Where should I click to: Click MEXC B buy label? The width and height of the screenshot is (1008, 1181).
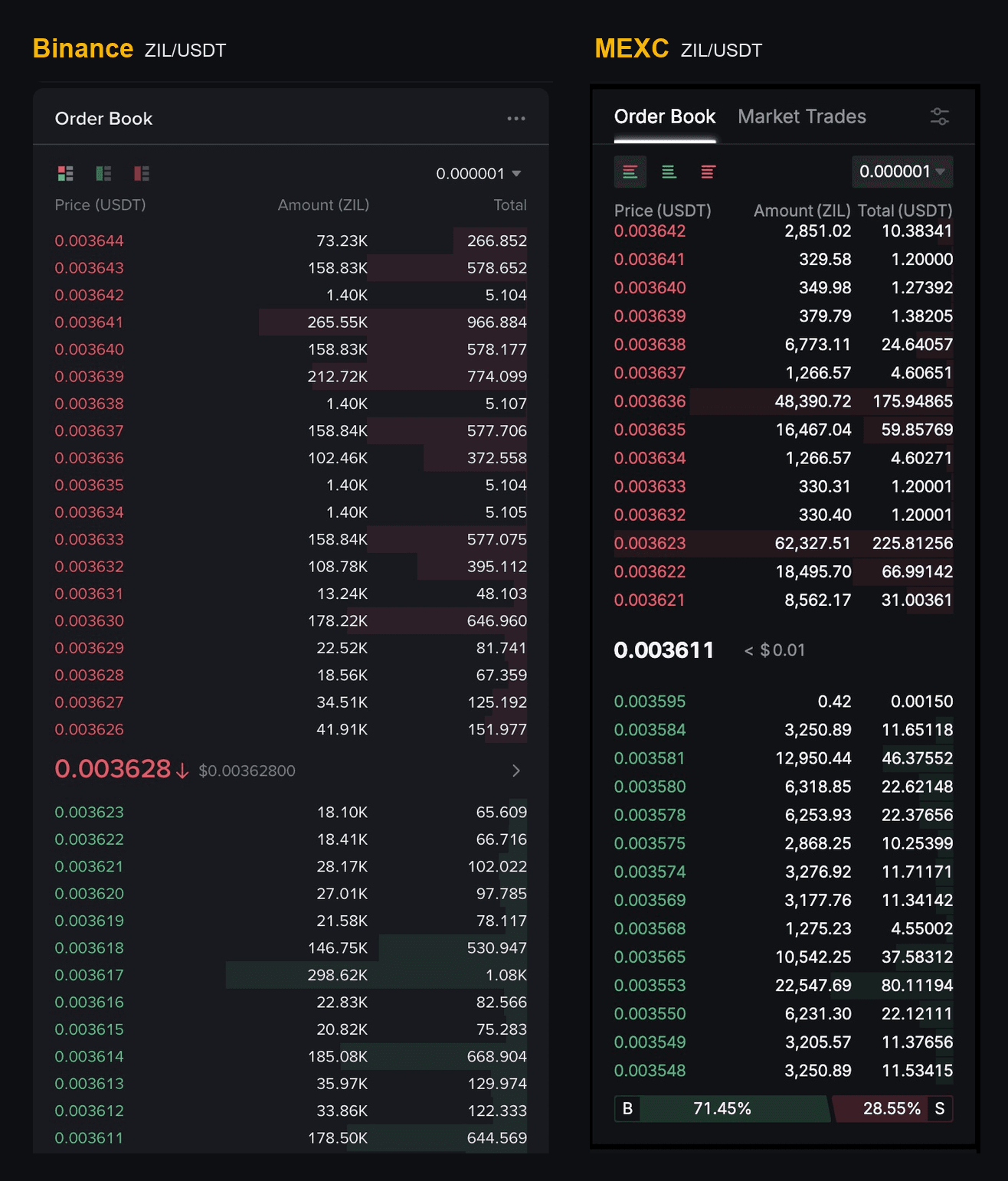tap(627, 1109)
